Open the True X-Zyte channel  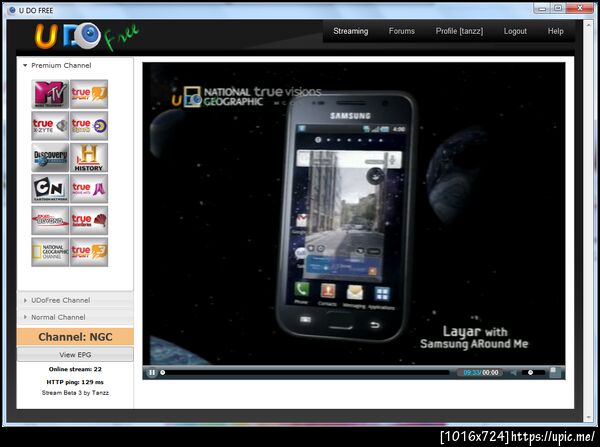point(50,126)
